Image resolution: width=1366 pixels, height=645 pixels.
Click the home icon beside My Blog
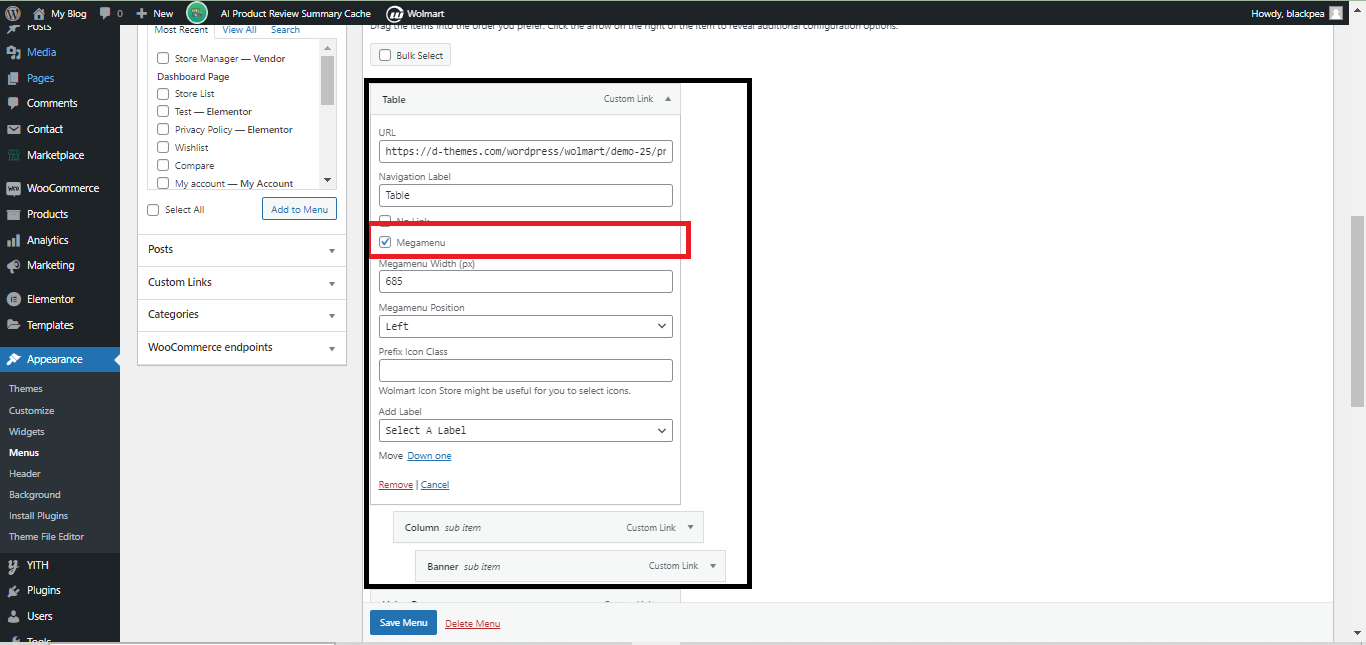(x=38, y=13)
